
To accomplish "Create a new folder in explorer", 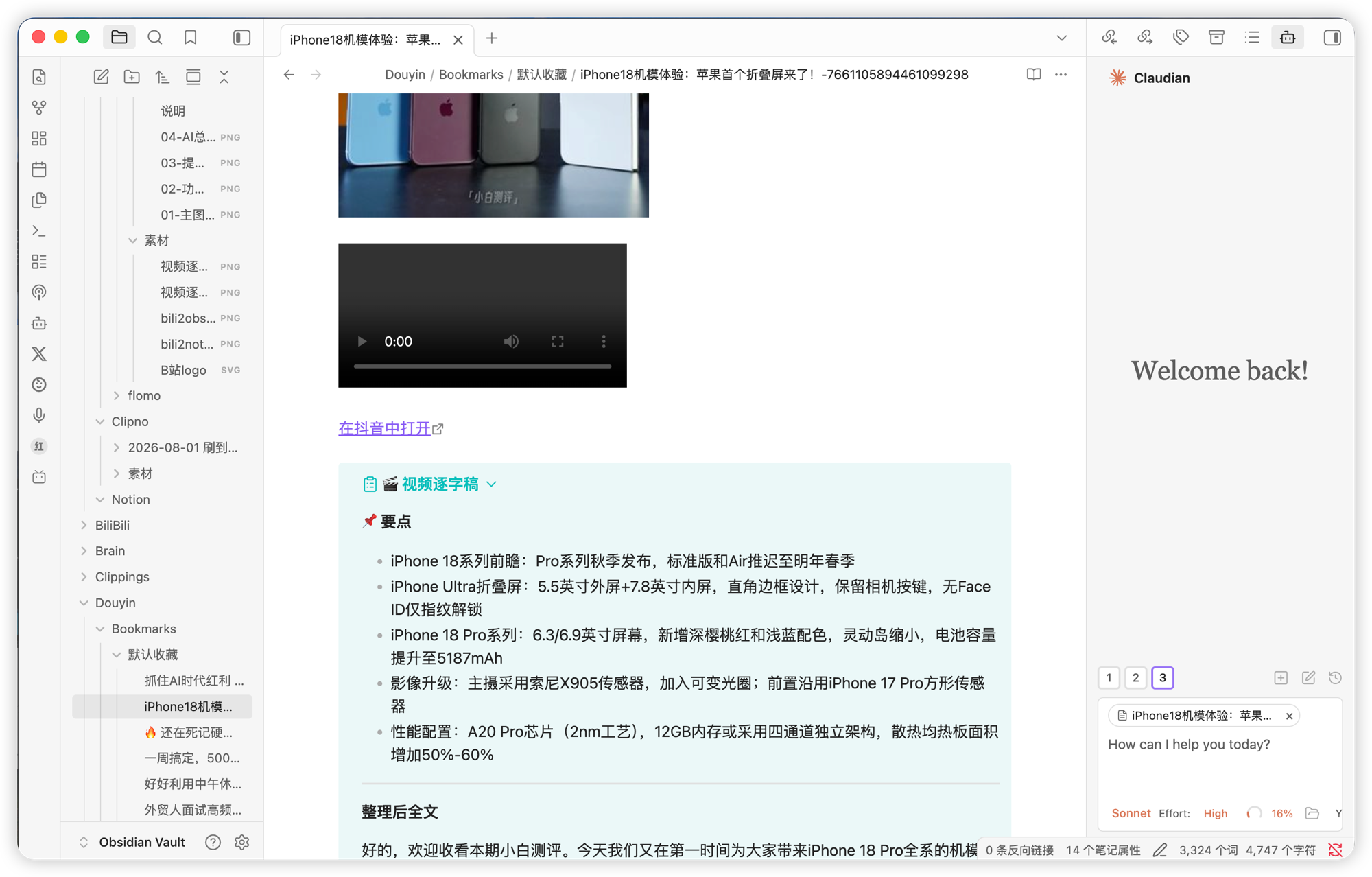I will [132, 77].
